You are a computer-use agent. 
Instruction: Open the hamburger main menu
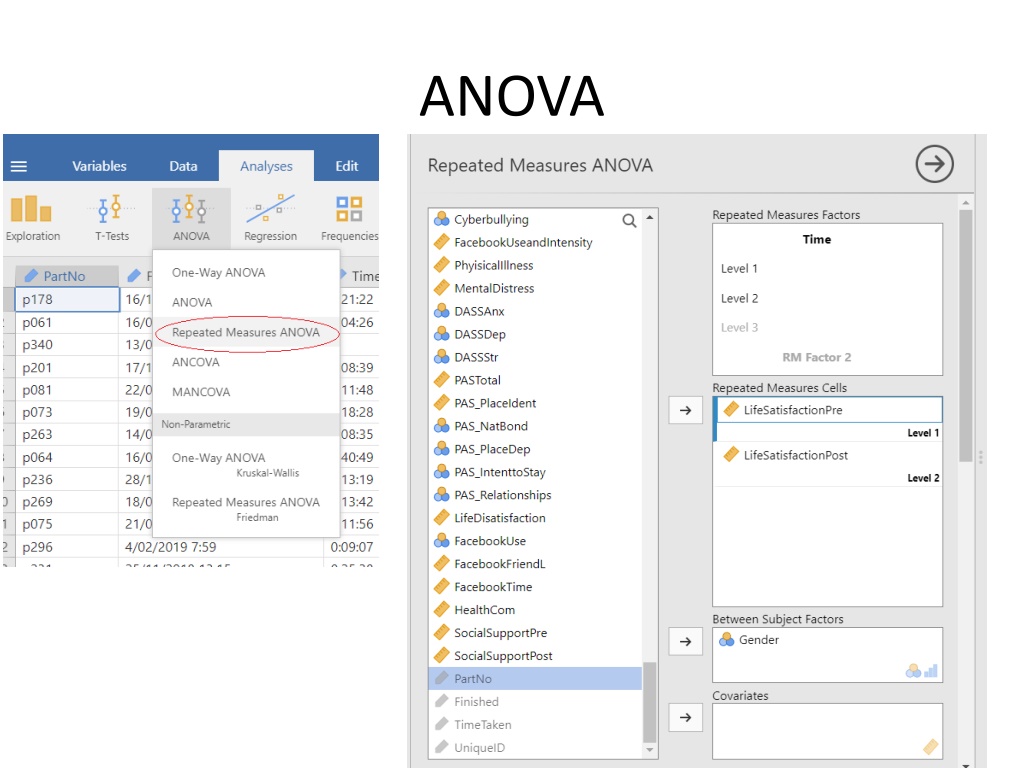[19, 166]
